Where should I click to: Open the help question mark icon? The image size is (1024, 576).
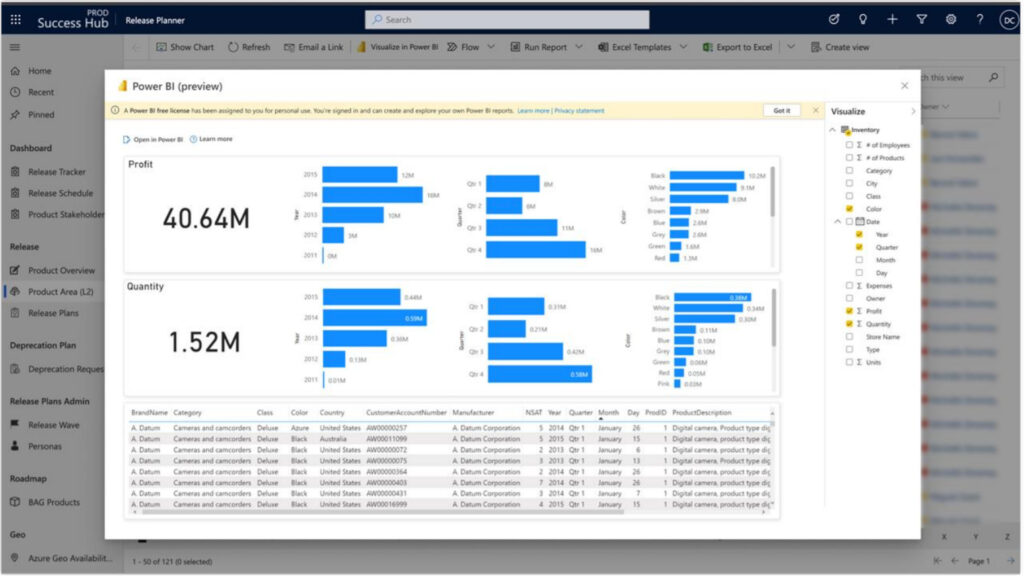tap(980, 20)
